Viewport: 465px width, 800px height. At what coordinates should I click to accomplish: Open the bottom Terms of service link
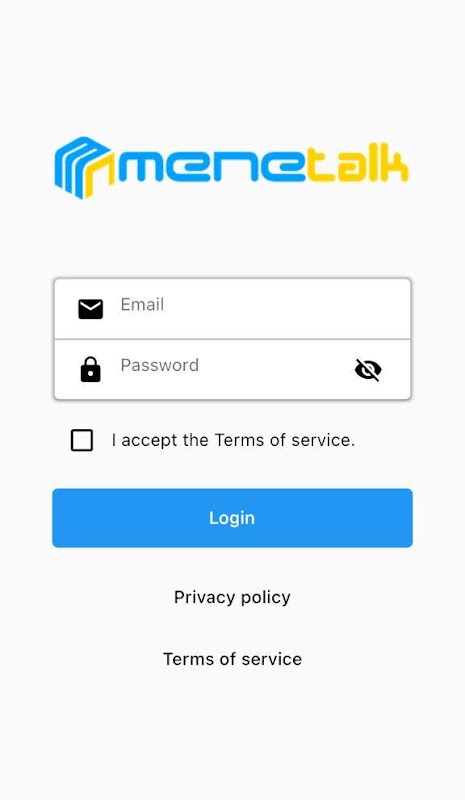click(232, 659)
